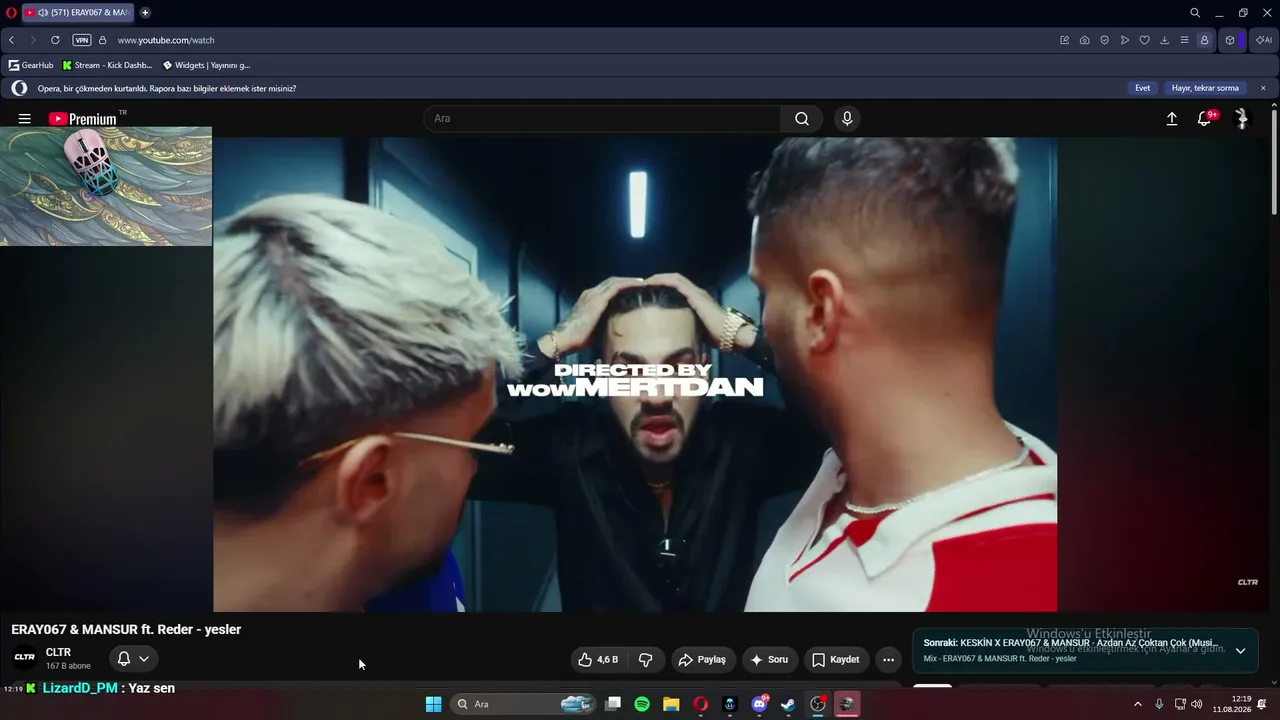Open the GearHub bookmark
The width and height of the screenshot is (1280, 720).
click(x=31, y=65)
